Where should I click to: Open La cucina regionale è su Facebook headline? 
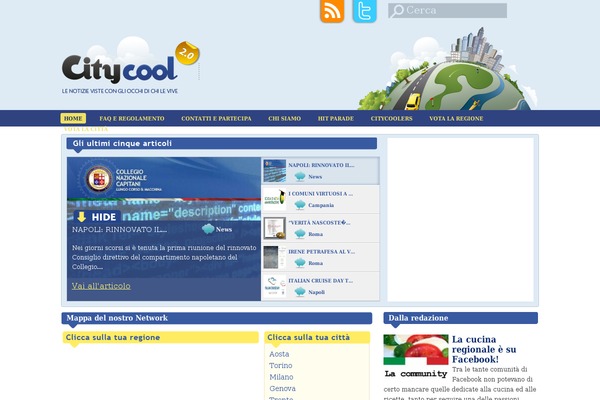(x=484, y=349)
